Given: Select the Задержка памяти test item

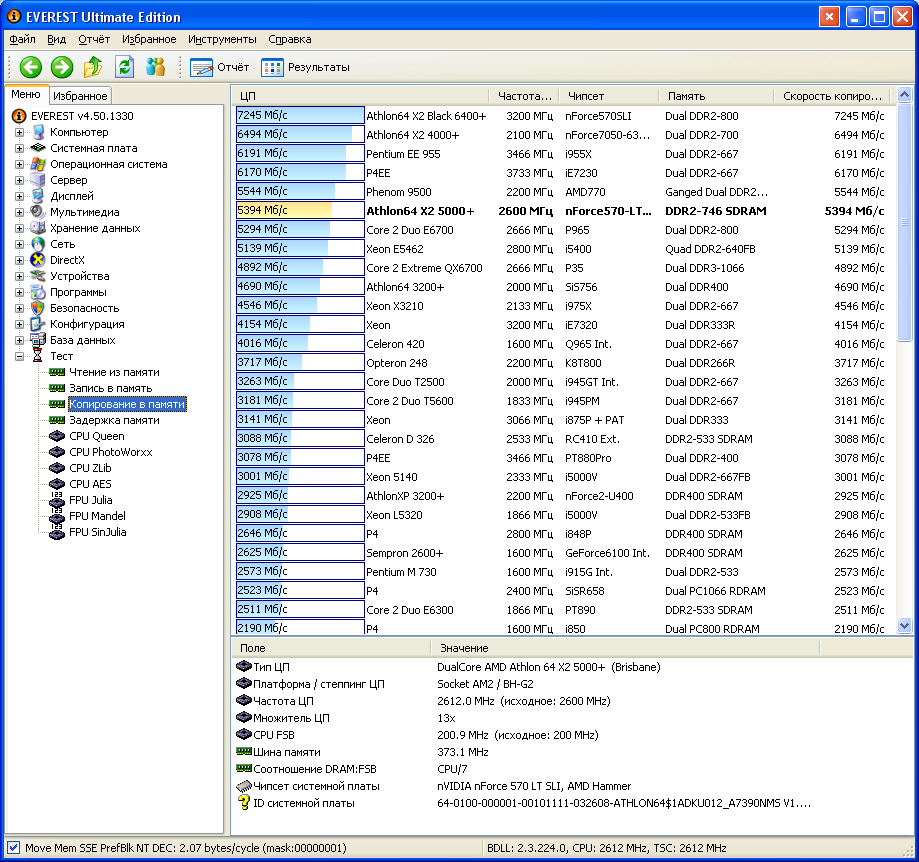Looking at the screenshot, I should (114, 420).
